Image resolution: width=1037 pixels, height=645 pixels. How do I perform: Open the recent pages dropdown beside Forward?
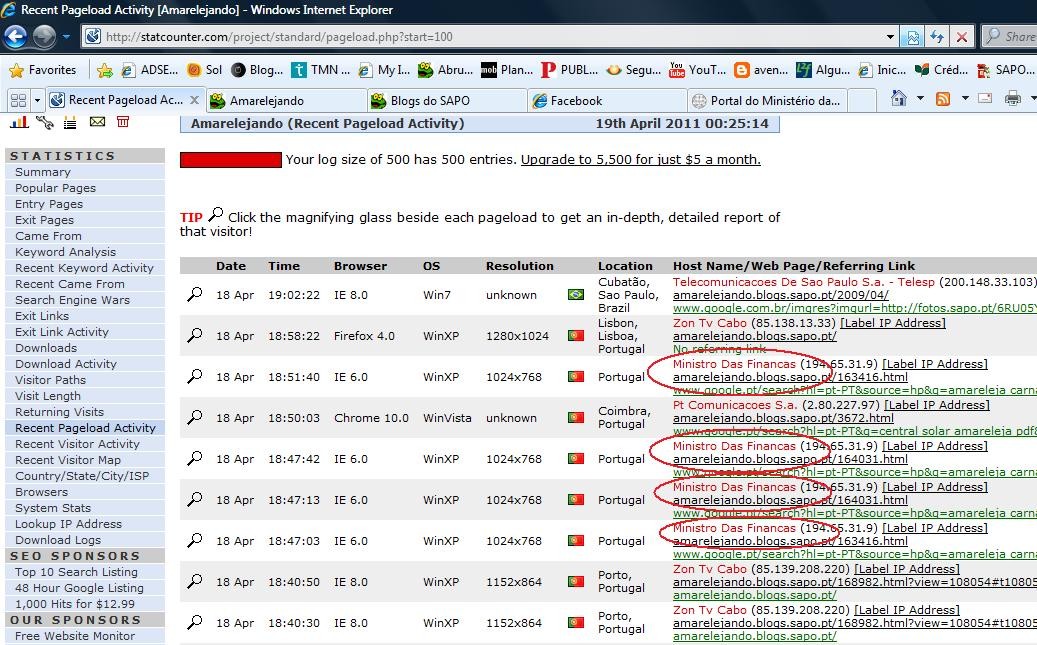(66, 37)
